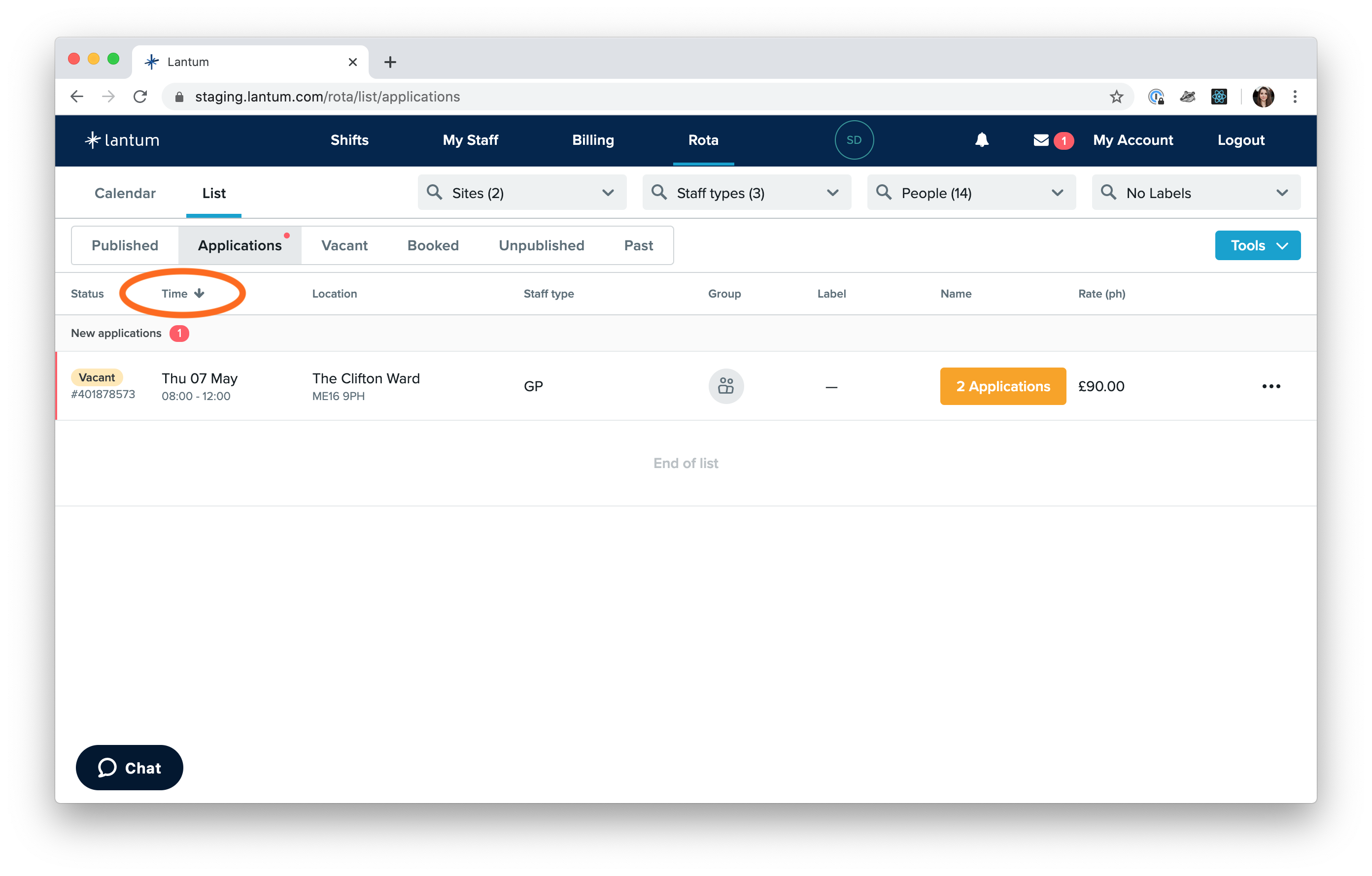Click the Staff type column header
Viewport: 1372px width, 876px height.
pos(549,294)
